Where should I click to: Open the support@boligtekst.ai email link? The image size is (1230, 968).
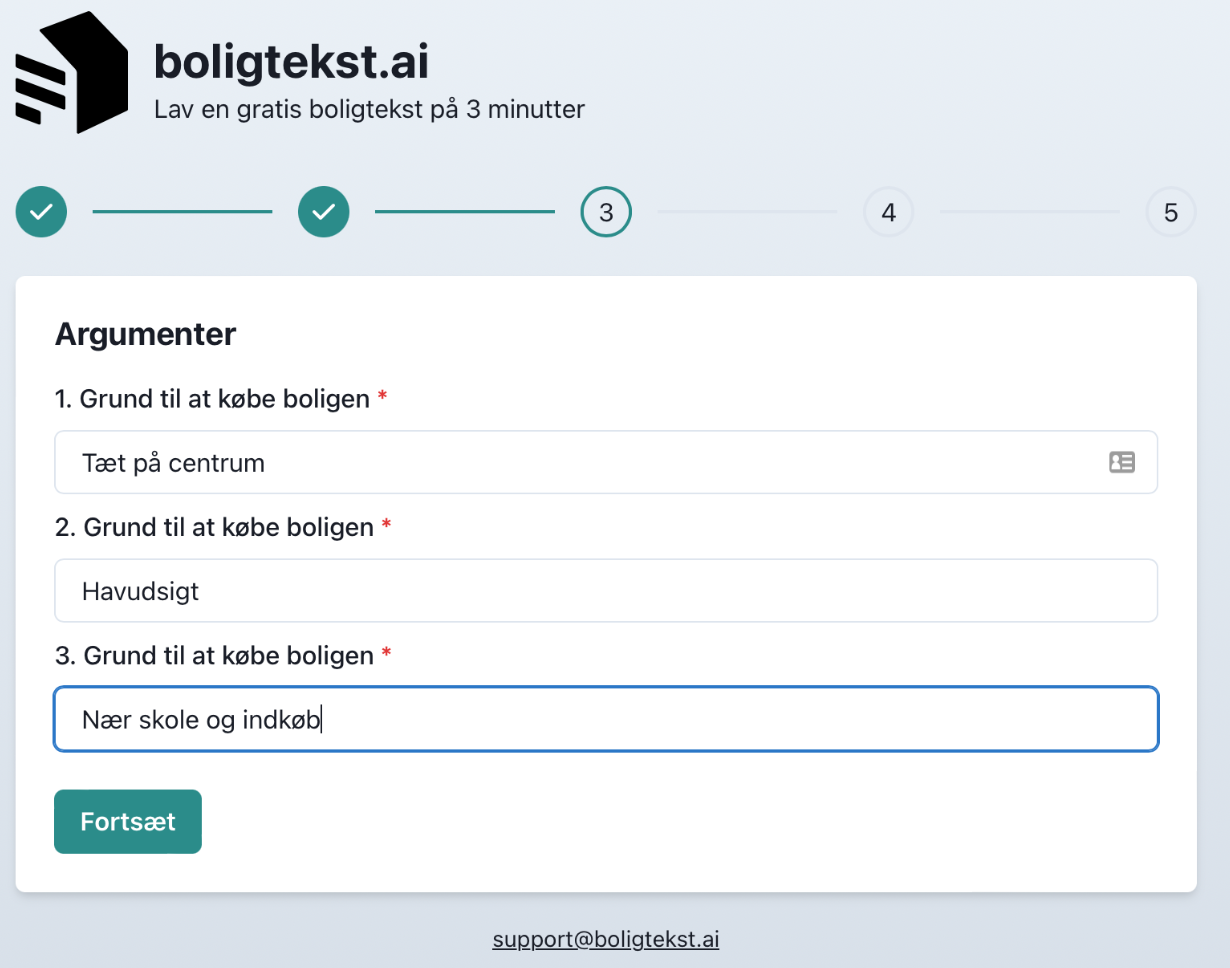(606, 940)
